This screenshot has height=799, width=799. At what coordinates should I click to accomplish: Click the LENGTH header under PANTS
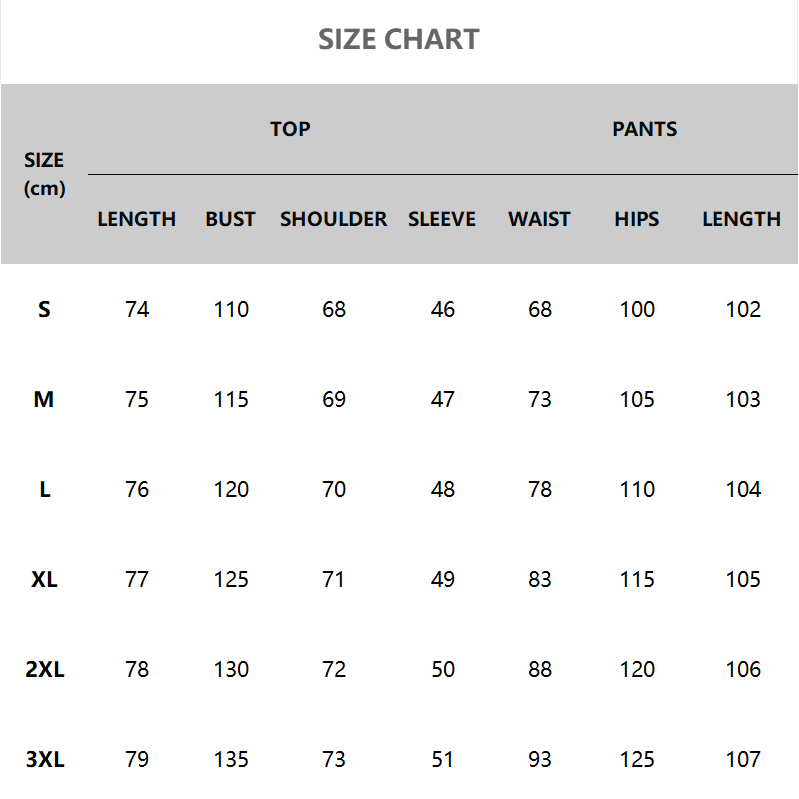(x=741, y=219)
